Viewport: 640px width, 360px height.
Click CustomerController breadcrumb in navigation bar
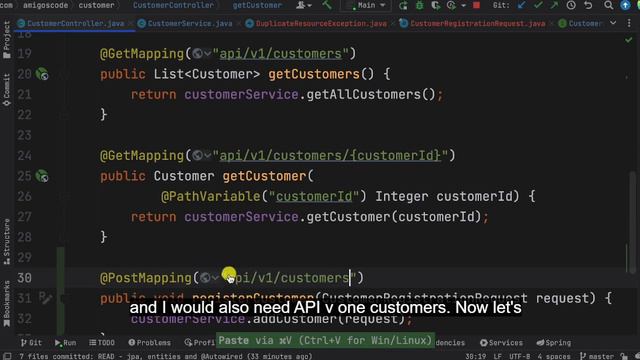coord(173,5)
